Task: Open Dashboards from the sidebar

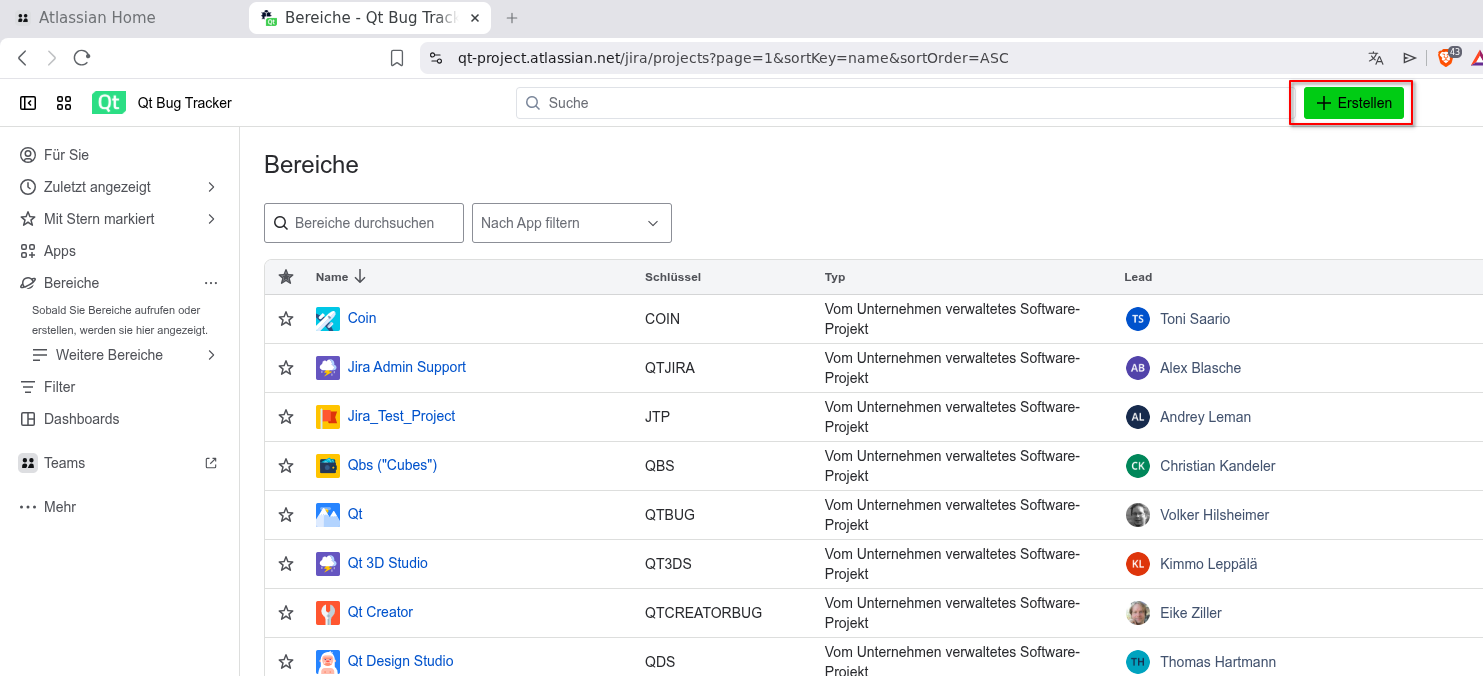Action: coord(81,419)
